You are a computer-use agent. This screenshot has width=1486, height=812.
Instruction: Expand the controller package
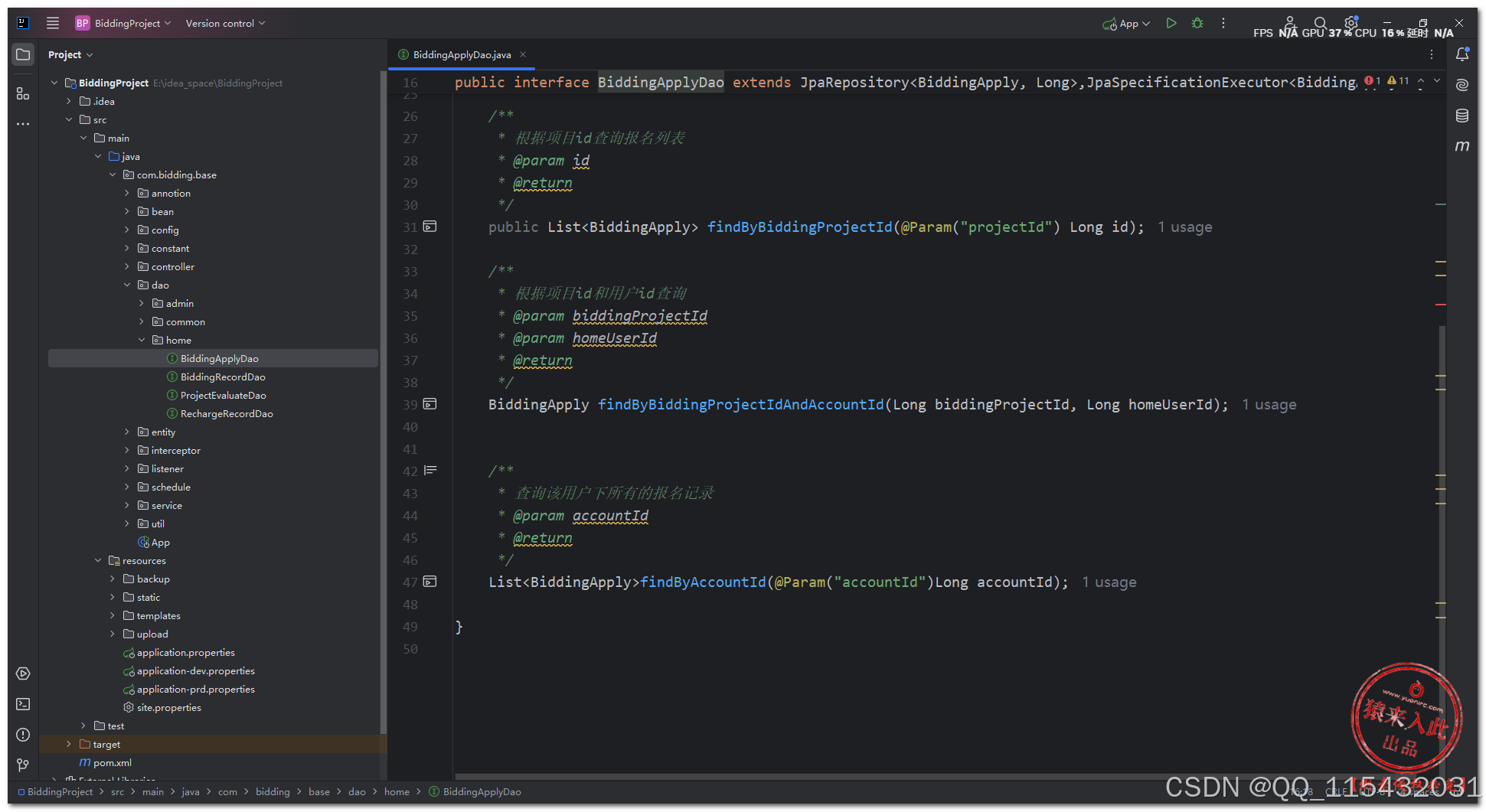[x=127, y=266]
